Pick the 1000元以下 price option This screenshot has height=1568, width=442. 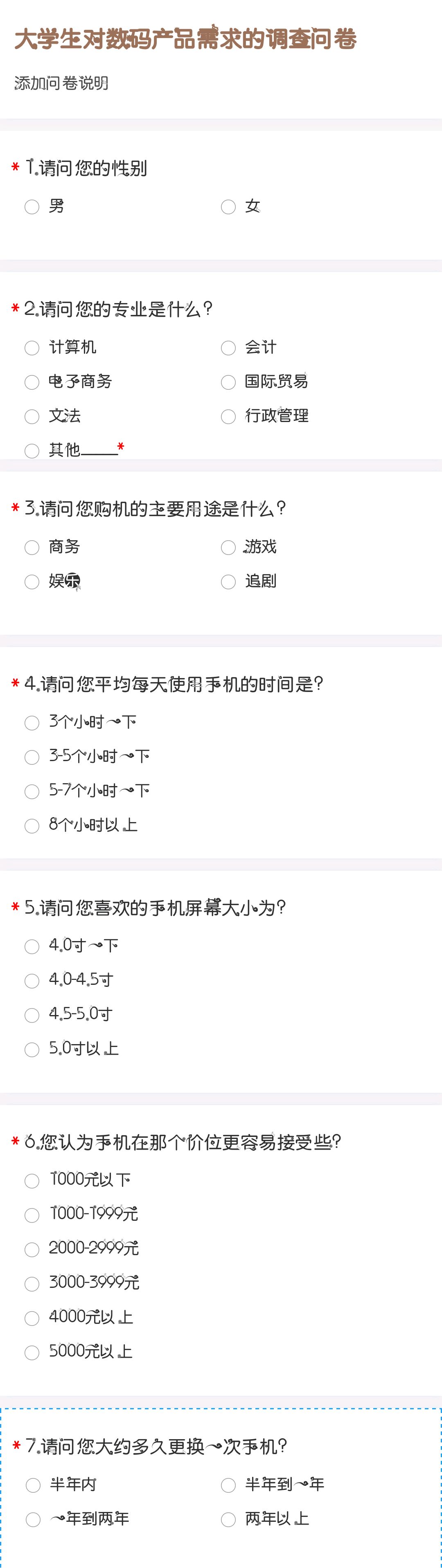click(32, 1181)
